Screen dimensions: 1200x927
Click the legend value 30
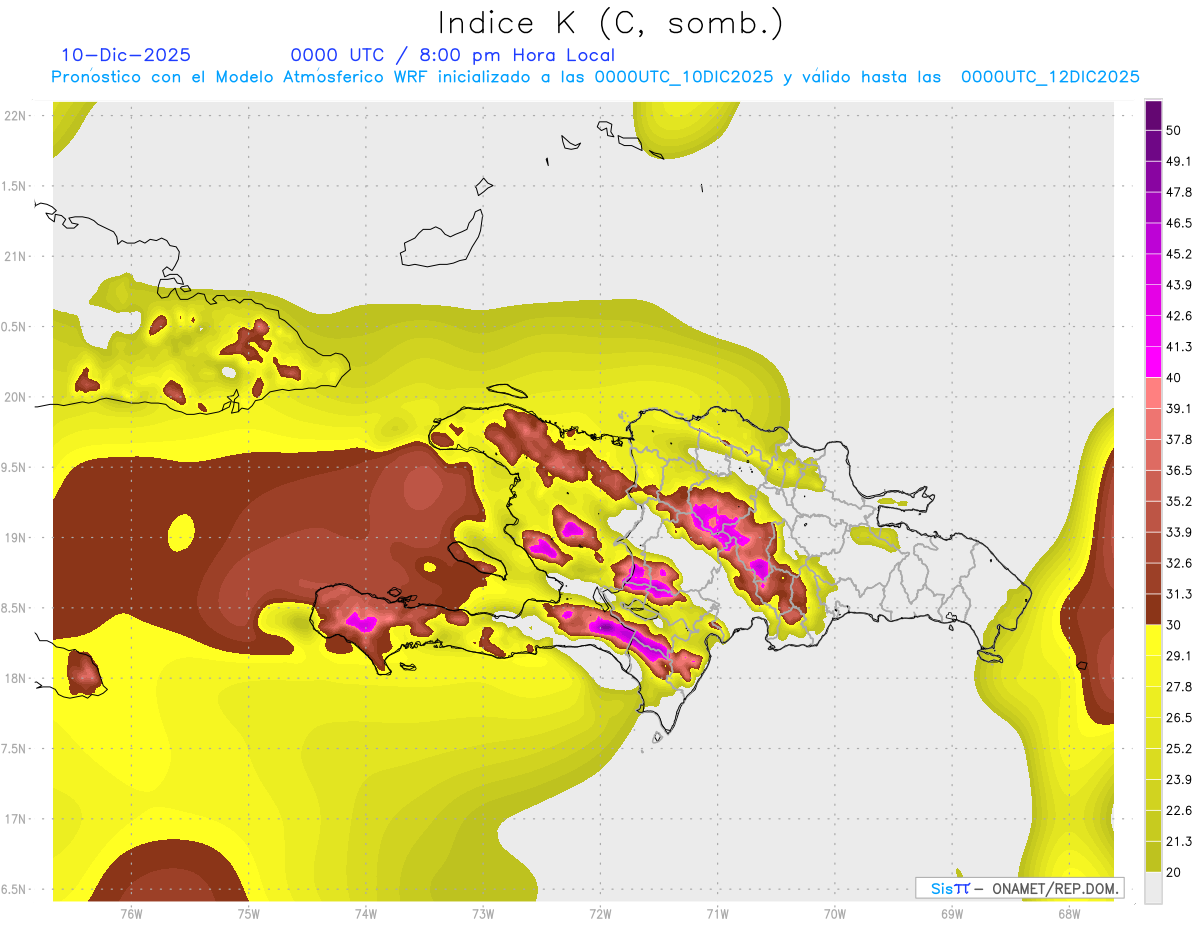point(1175,625)
